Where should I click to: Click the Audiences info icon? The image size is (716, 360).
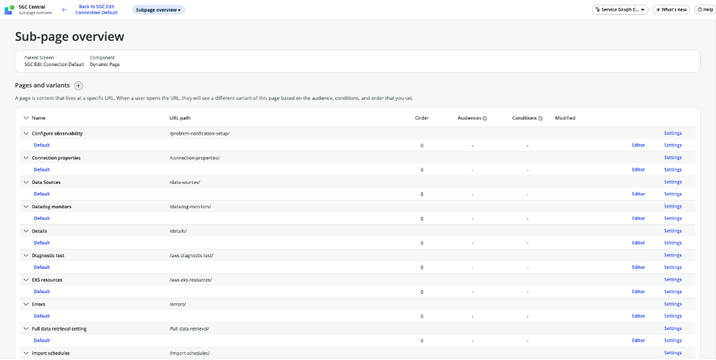point(485,118)
